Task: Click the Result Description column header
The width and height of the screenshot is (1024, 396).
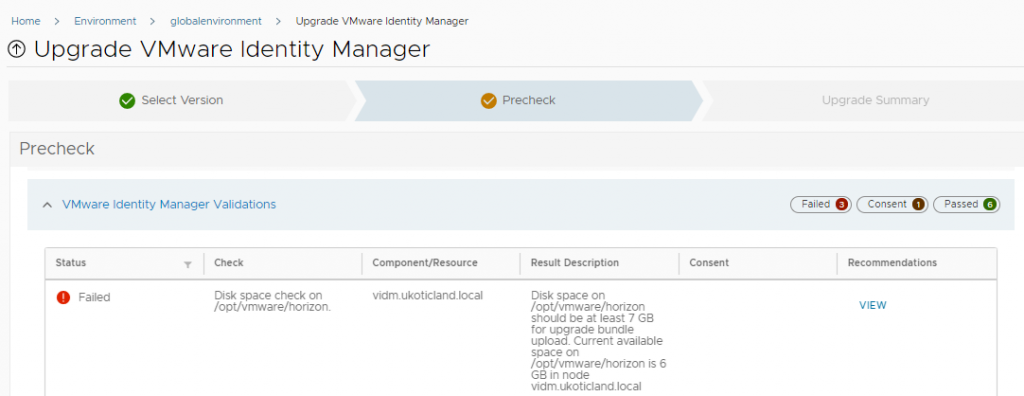Action: click(x=575, y=263)
